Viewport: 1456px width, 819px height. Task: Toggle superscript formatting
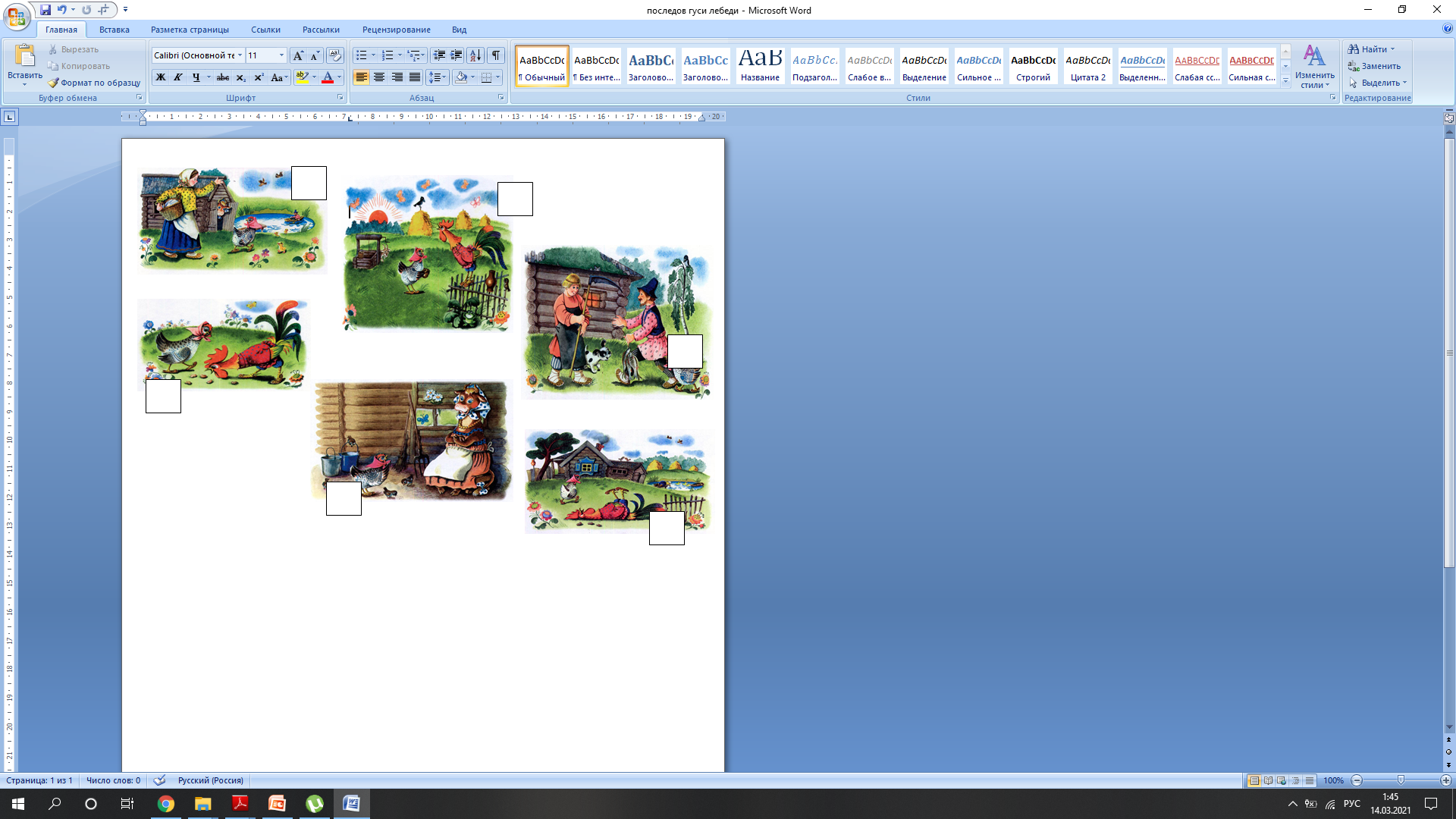(259, 77)
